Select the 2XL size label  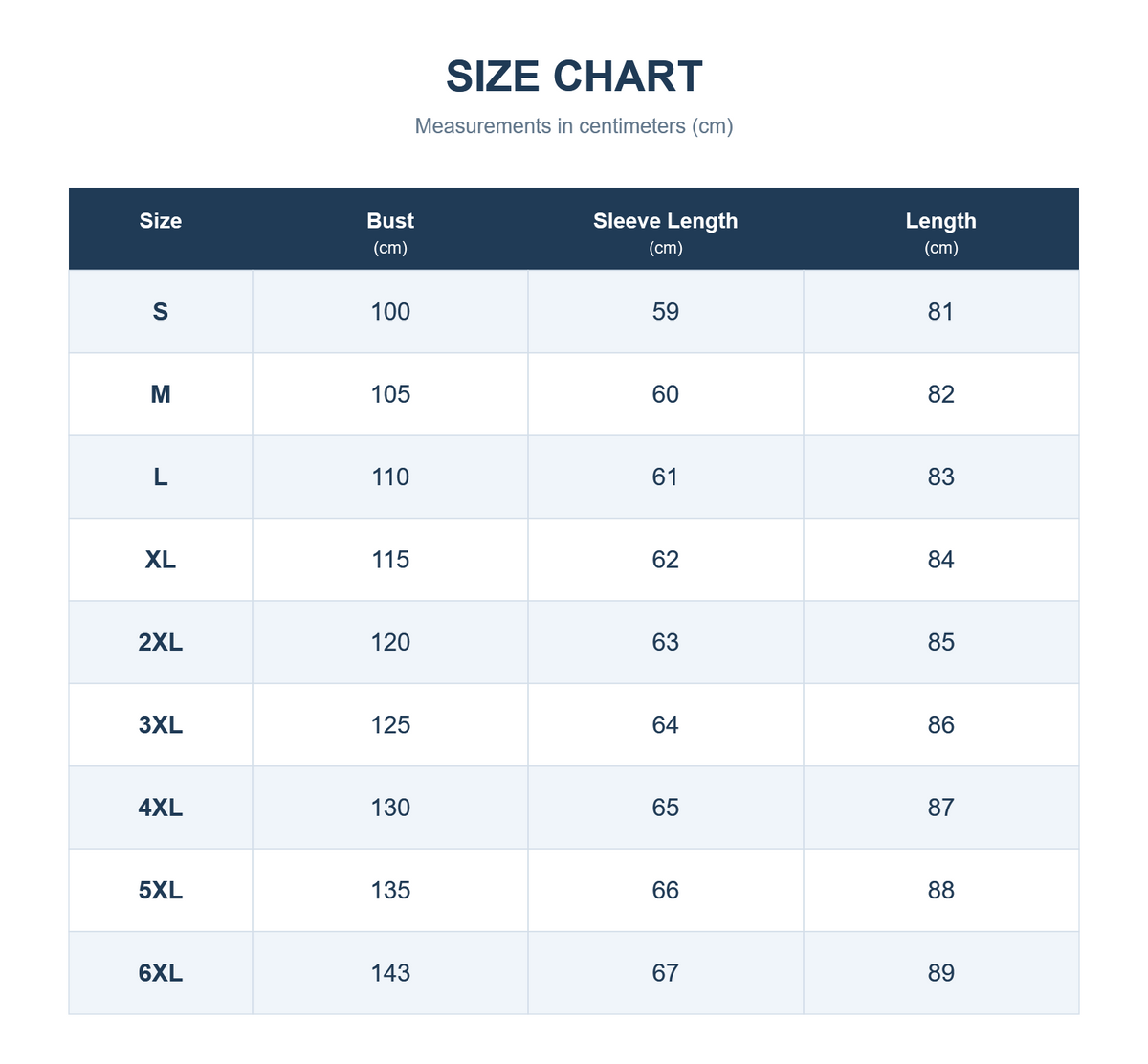point(161,642)
